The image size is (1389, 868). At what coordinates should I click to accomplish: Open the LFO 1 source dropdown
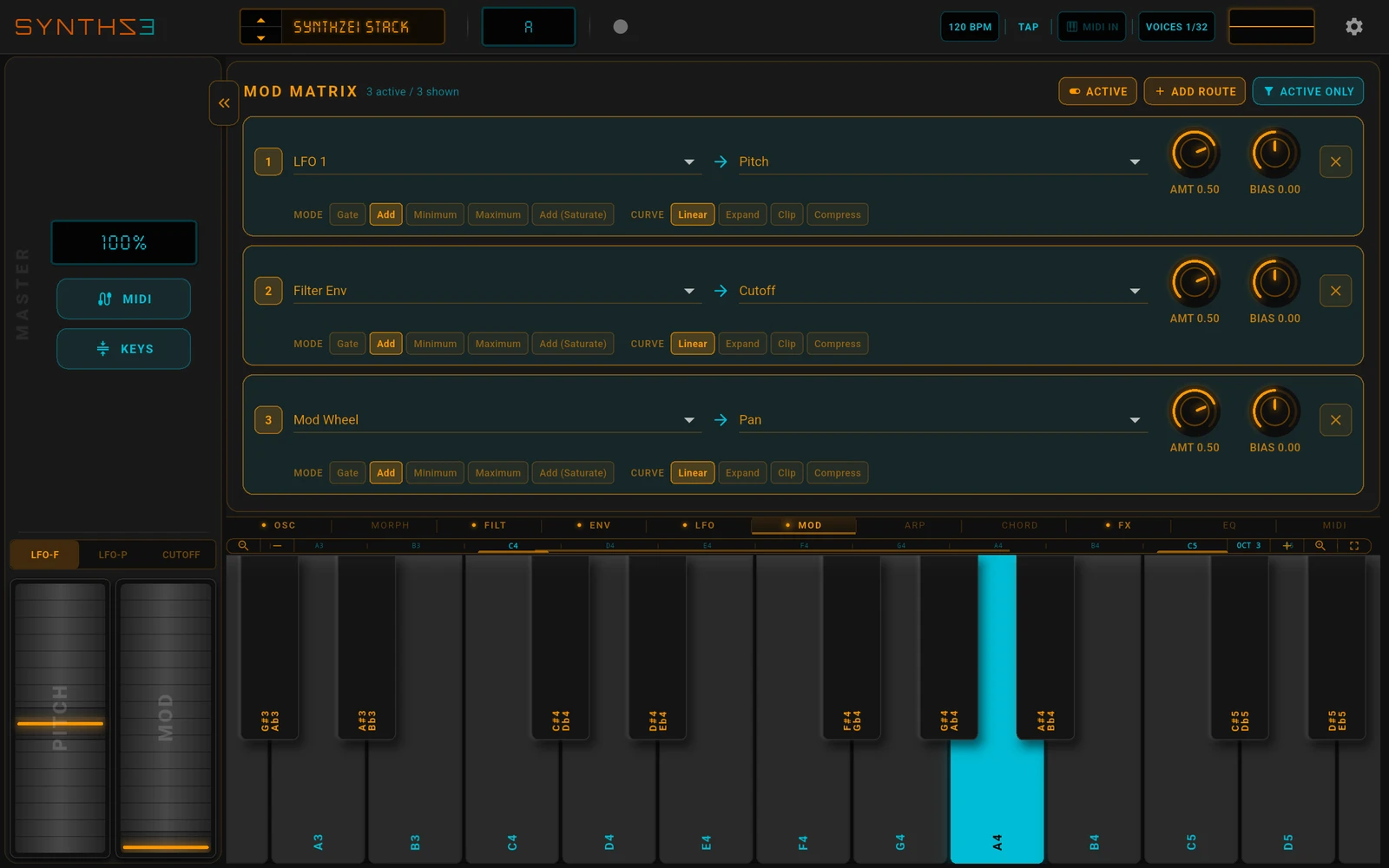(x=496, y=161)
